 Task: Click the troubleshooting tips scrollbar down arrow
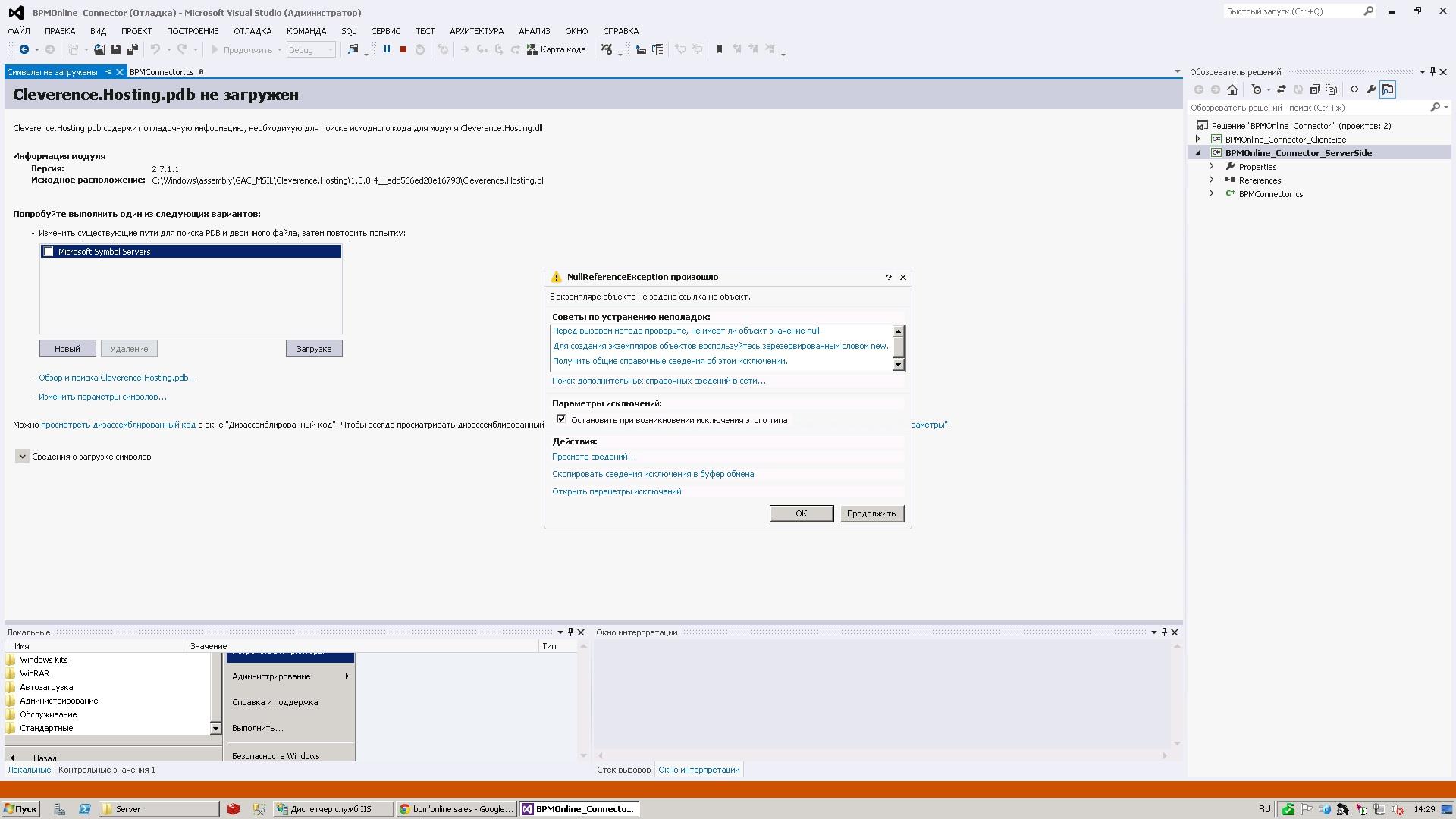click(x=899, y=365)
